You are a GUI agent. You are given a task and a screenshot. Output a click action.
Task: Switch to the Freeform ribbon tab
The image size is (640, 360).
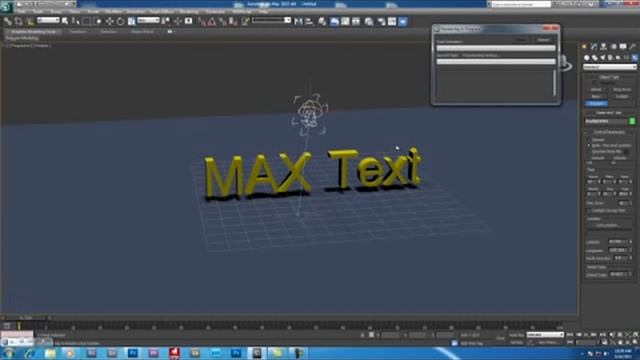78,31
